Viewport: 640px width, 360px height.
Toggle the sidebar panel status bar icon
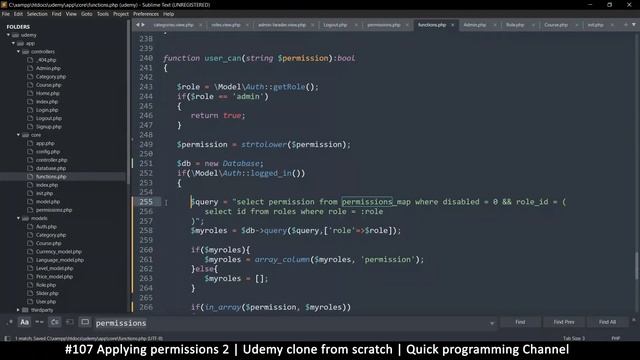coord(7,338)
